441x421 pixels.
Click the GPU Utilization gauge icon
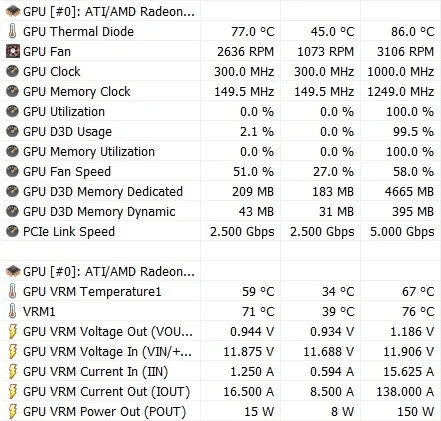point(13,111)
